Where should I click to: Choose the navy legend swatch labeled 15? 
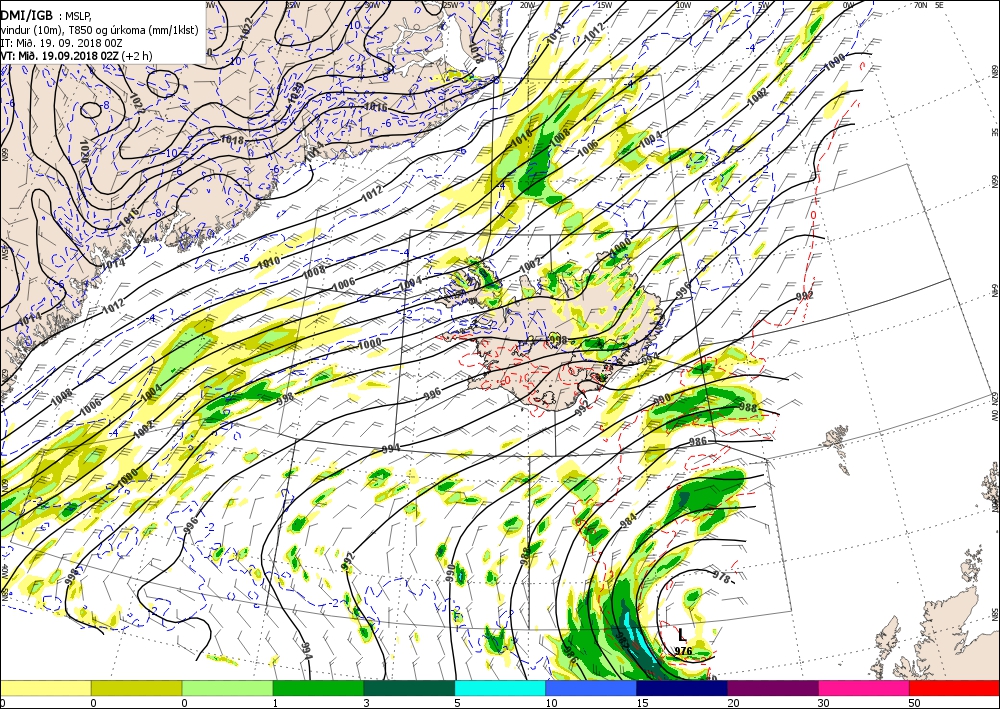pyautogui.click(x=682, y=688)
